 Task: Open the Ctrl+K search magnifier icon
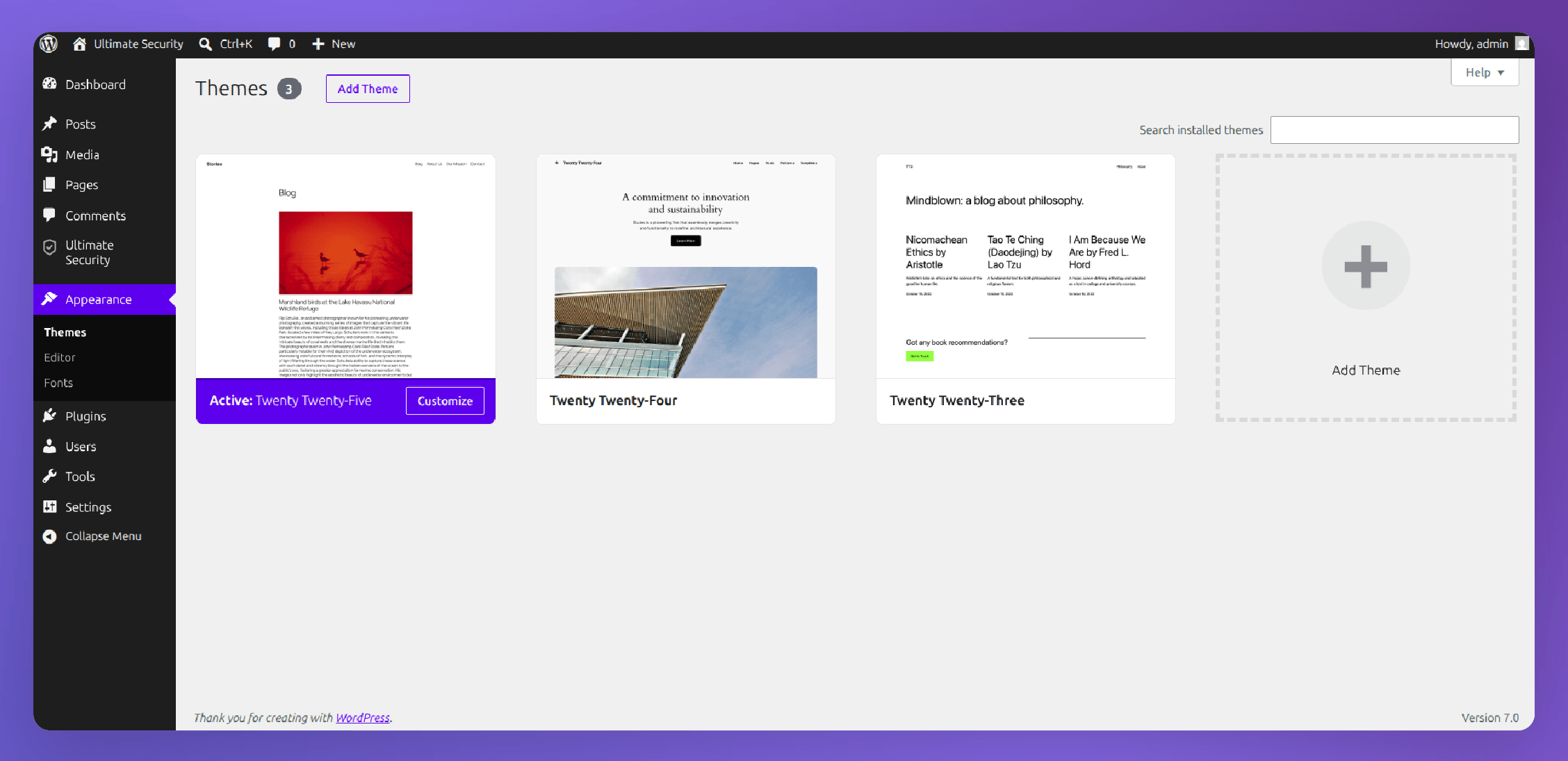pos(205,44)
